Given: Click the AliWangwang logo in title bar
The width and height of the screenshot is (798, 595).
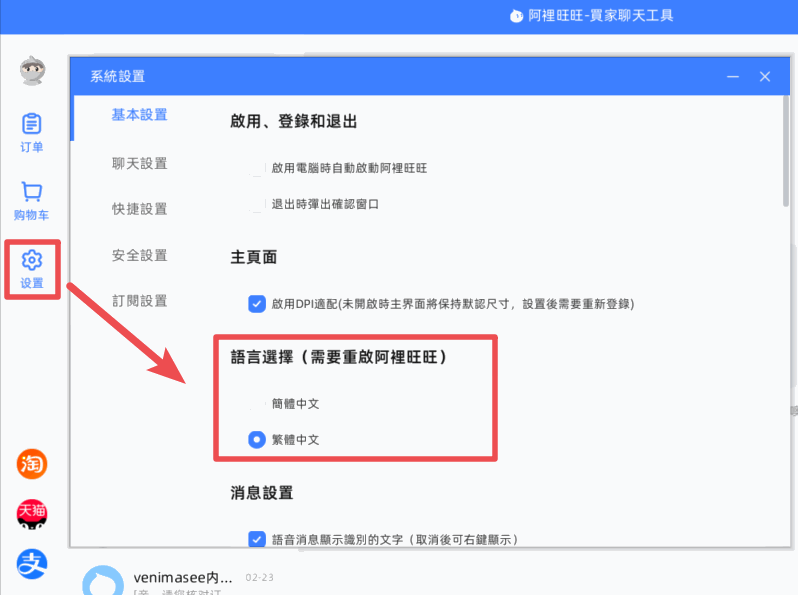Looking at the screenshot, I should (516, 16).
